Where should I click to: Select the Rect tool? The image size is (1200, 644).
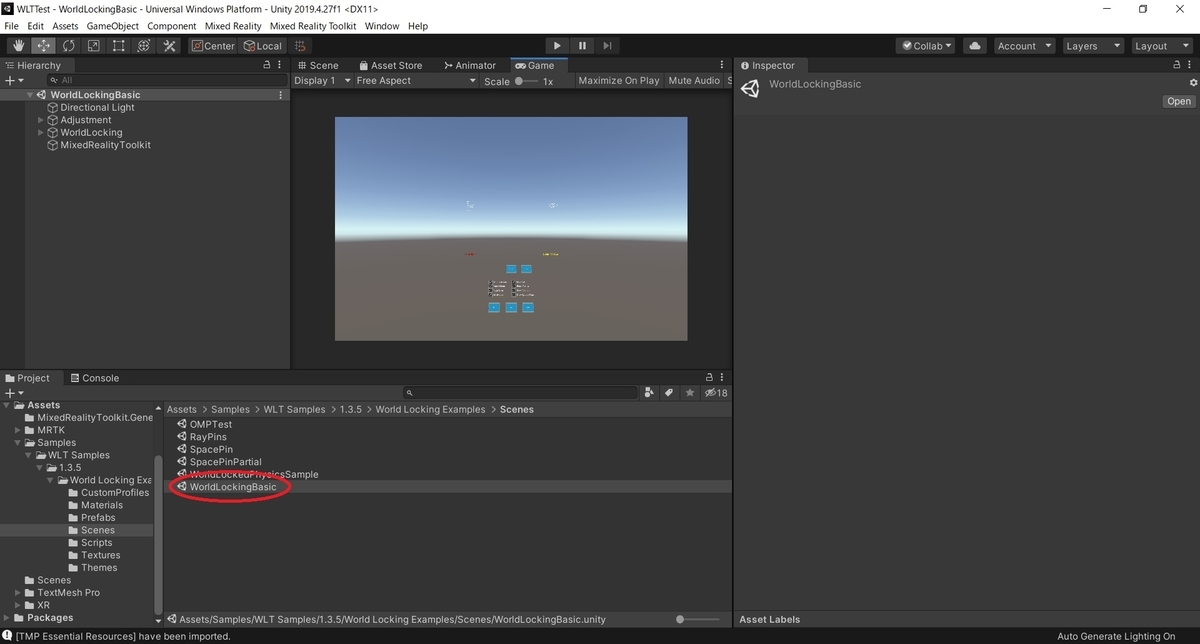118,46
